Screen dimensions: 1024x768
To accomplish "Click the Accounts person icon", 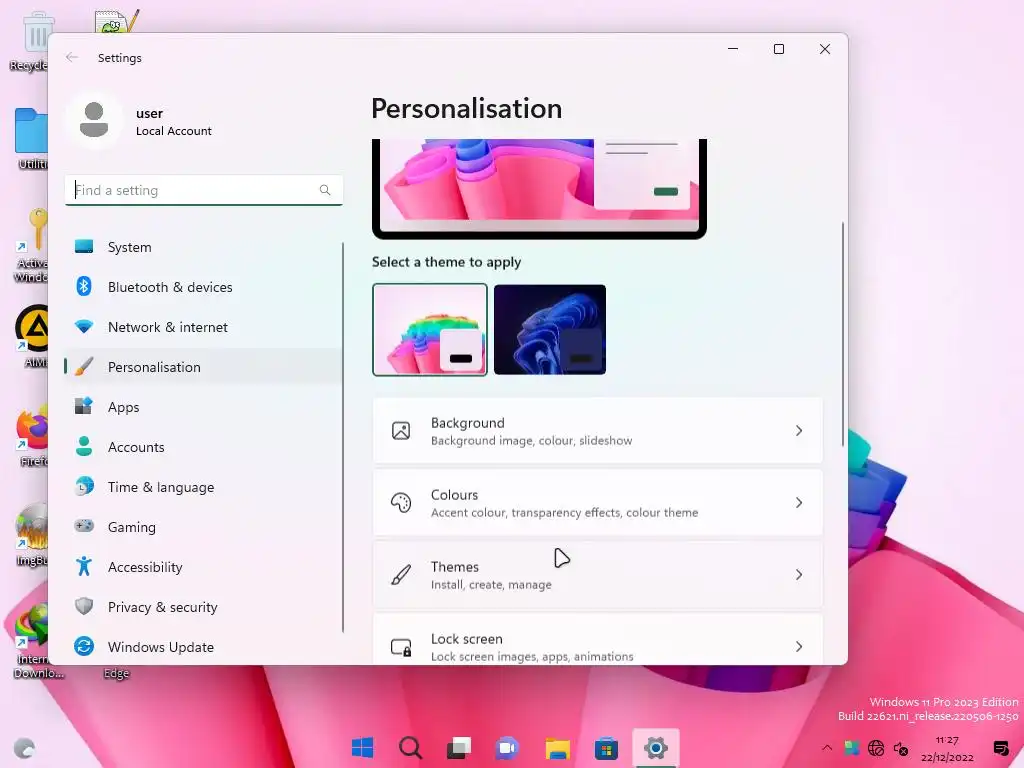I will (84, 447).
